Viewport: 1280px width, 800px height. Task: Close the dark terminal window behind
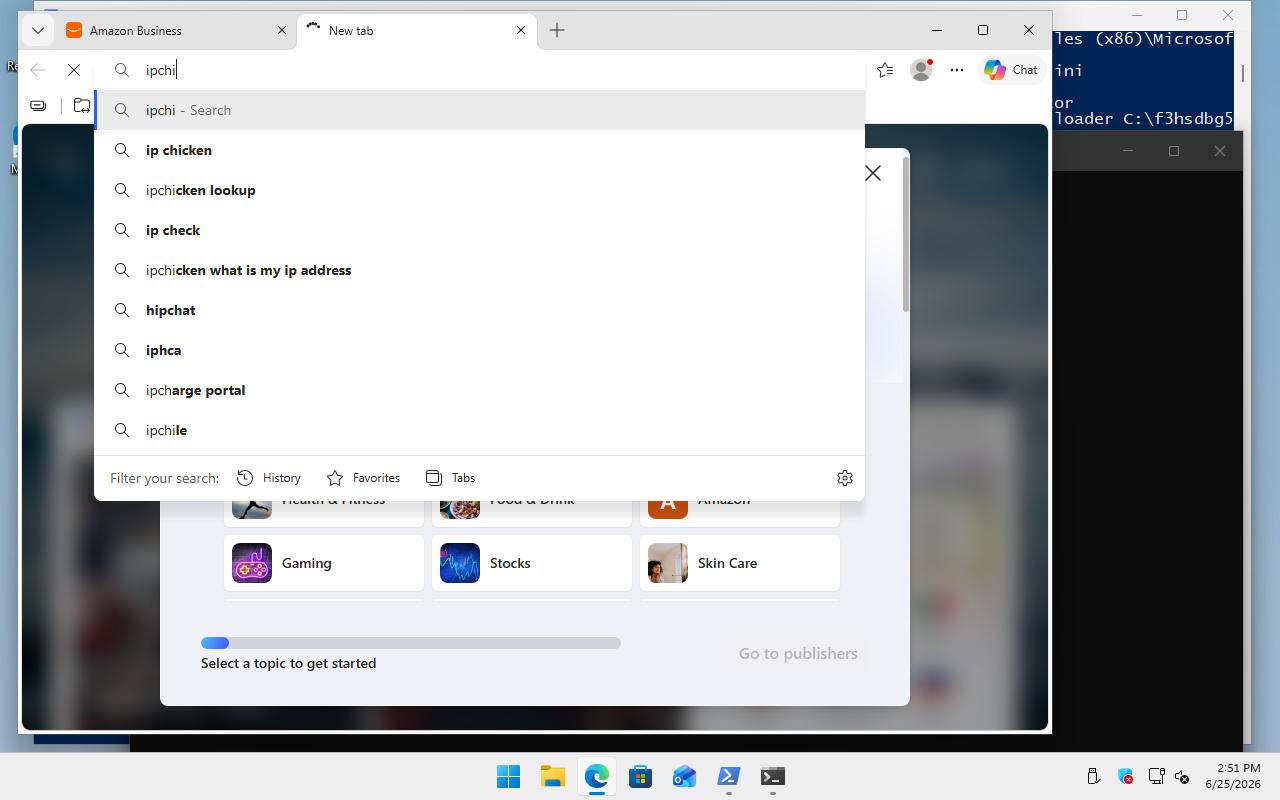(x=1220, y=151)
